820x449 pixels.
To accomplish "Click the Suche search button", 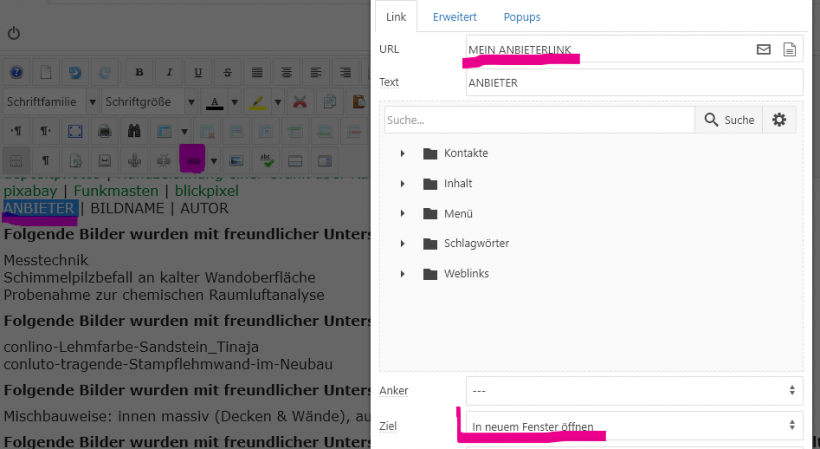I will (729, 120).
